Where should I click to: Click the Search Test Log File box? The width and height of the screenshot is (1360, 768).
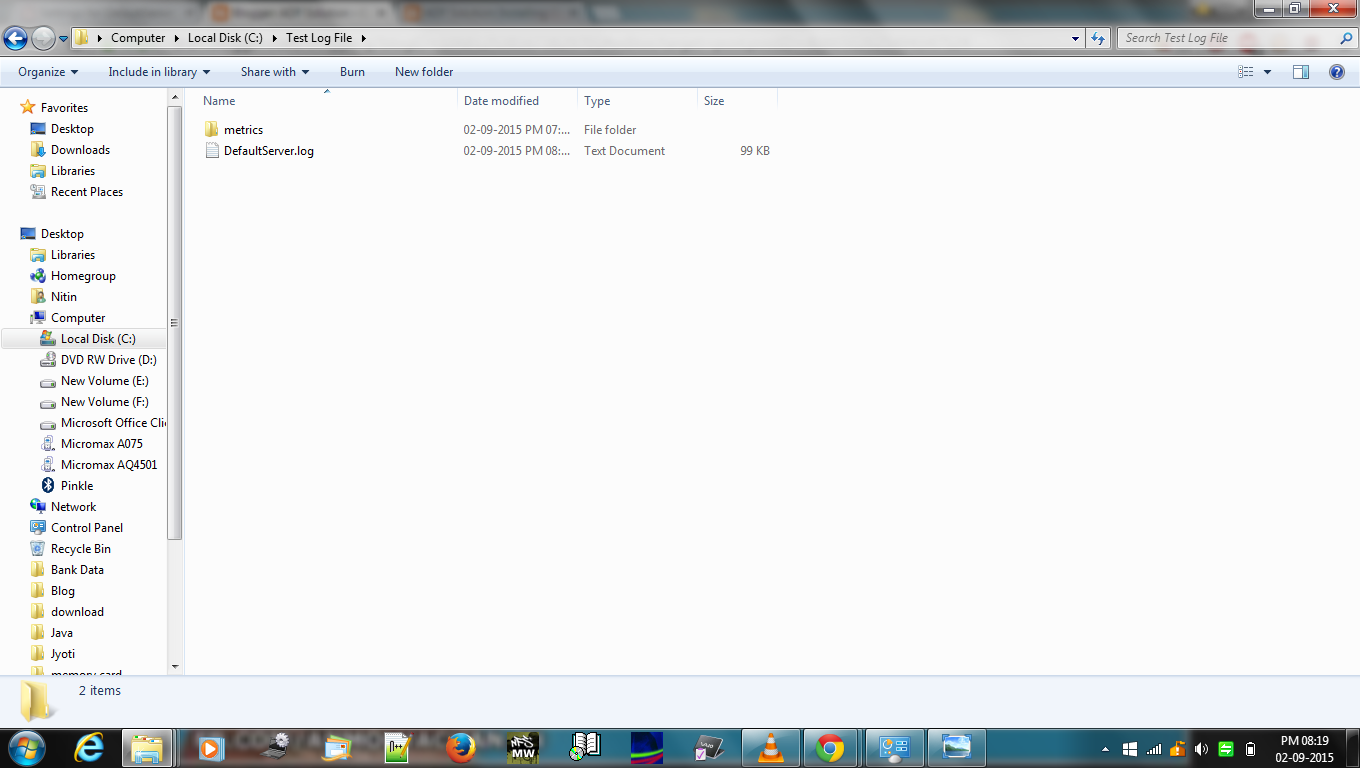click(x=1238, y=38)
